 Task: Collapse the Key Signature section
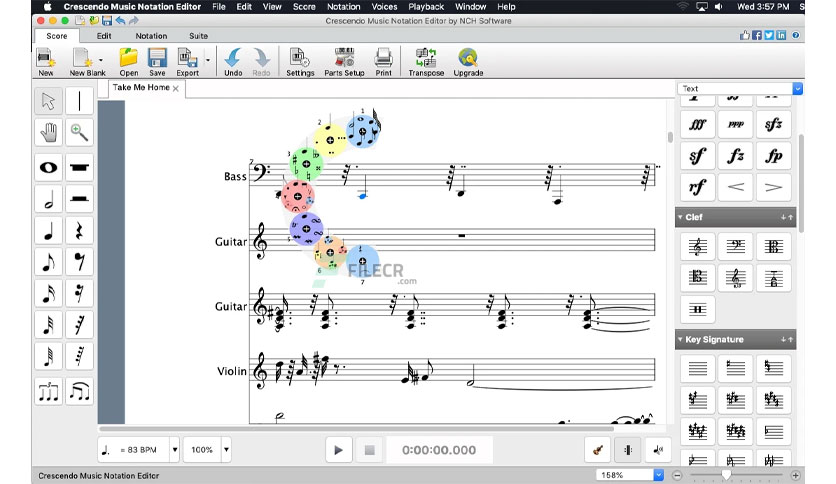680,340
